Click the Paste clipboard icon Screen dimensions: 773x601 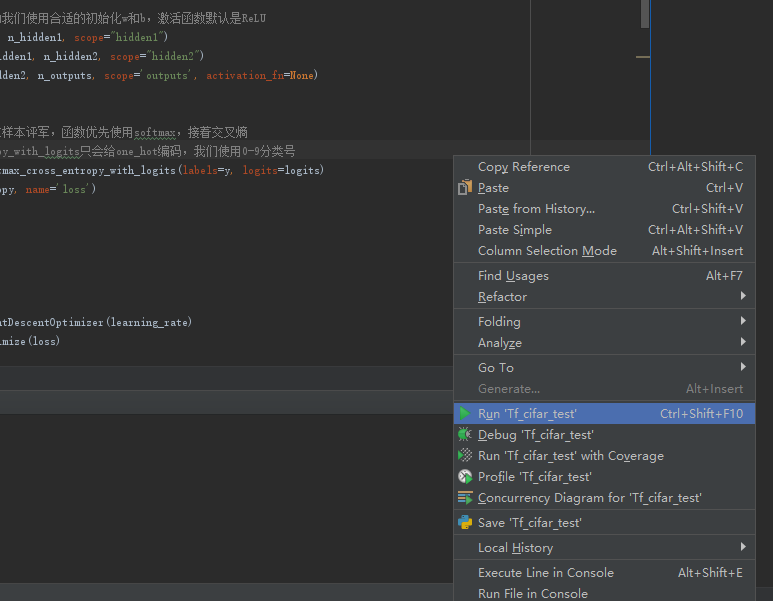coord(465,188)
